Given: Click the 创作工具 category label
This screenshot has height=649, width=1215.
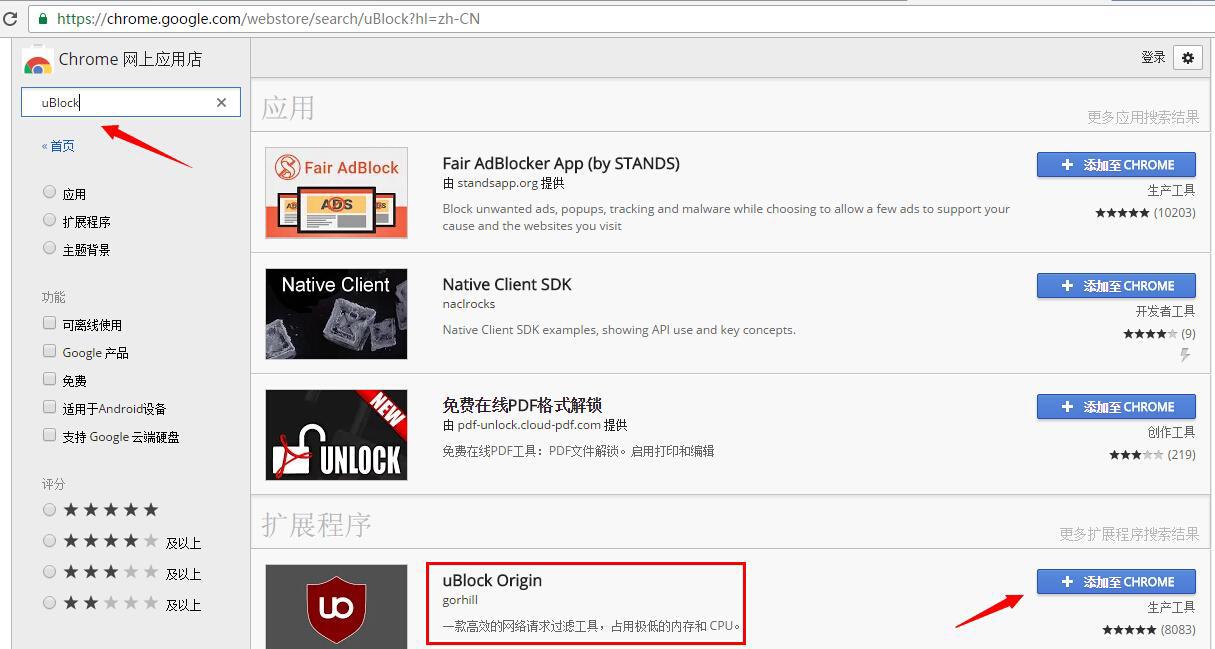Looking at the screenshot, I should point(1171,432).
